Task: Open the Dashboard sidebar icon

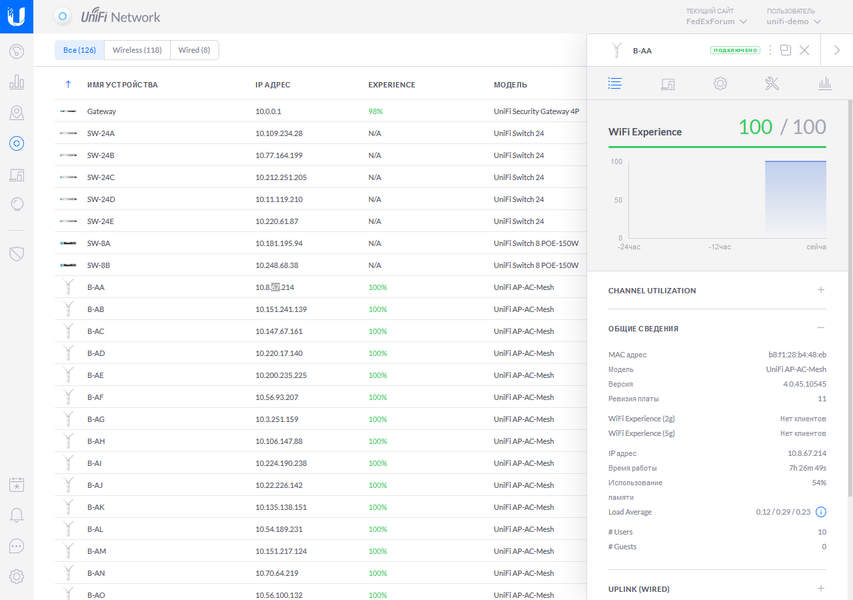Action: [16, 51]
